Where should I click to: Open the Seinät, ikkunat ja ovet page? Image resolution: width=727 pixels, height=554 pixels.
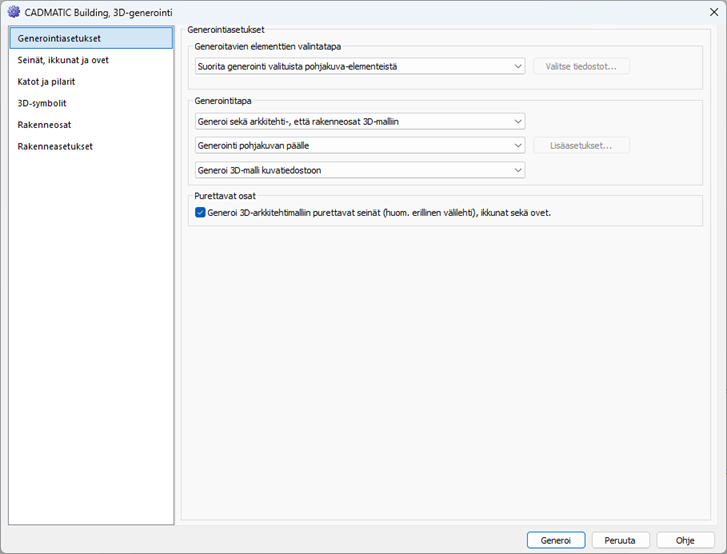point(63,60)
